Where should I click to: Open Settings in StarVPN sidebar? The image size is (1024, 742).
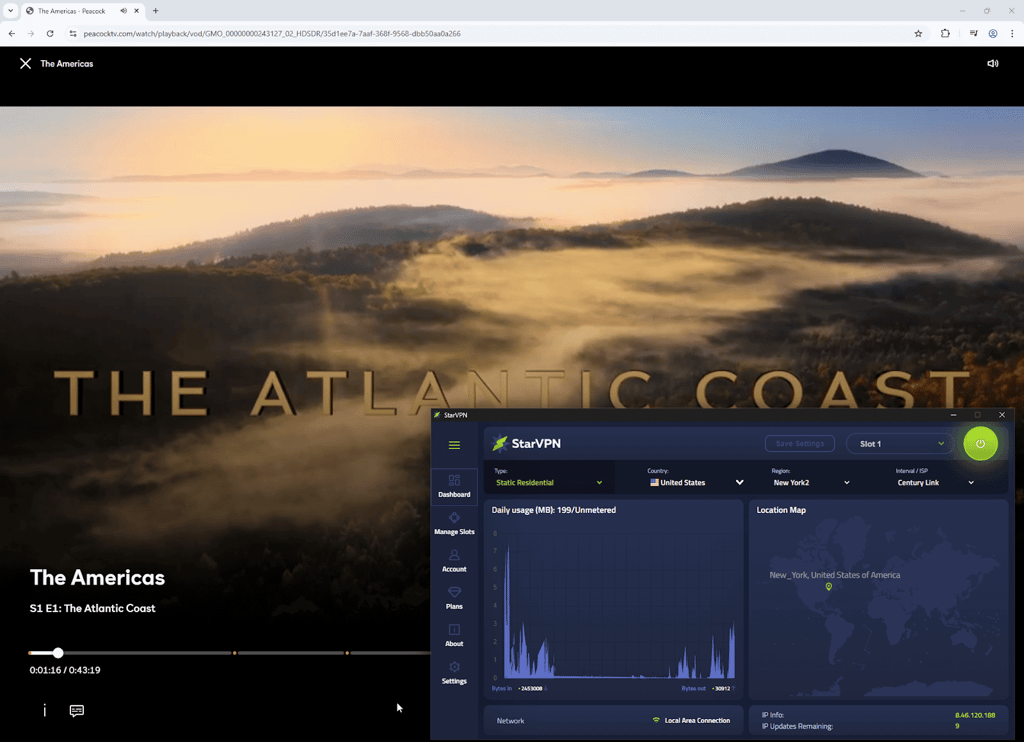[x=455, y=673]
